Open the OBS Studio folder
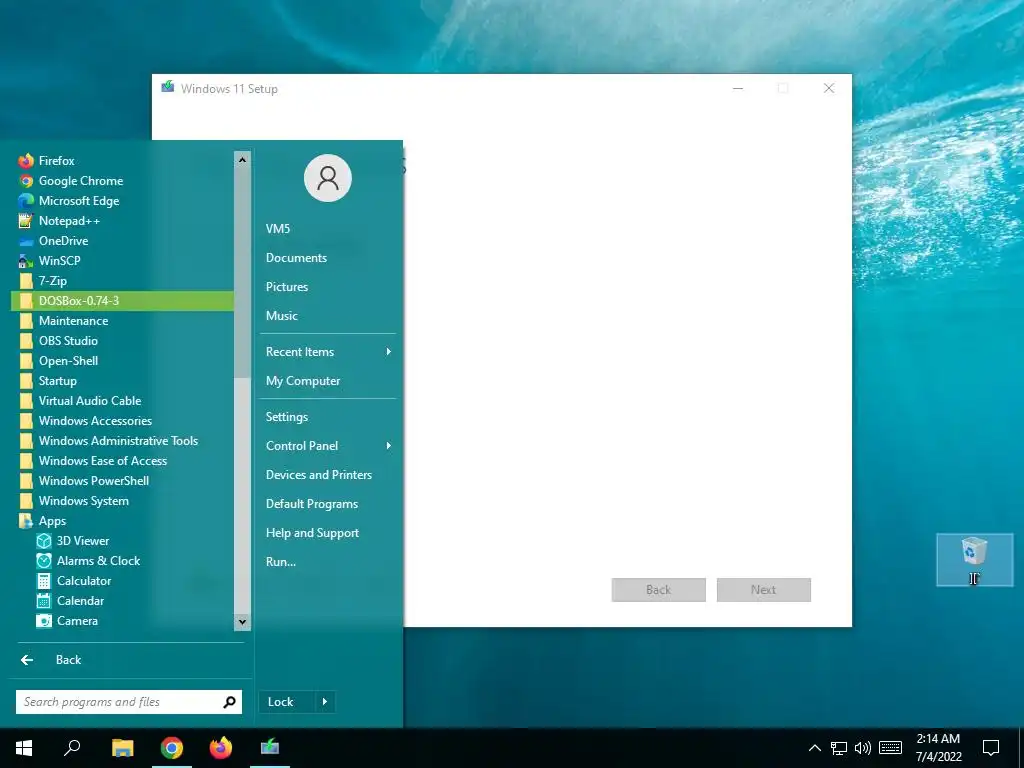 [x=122, y=341]
